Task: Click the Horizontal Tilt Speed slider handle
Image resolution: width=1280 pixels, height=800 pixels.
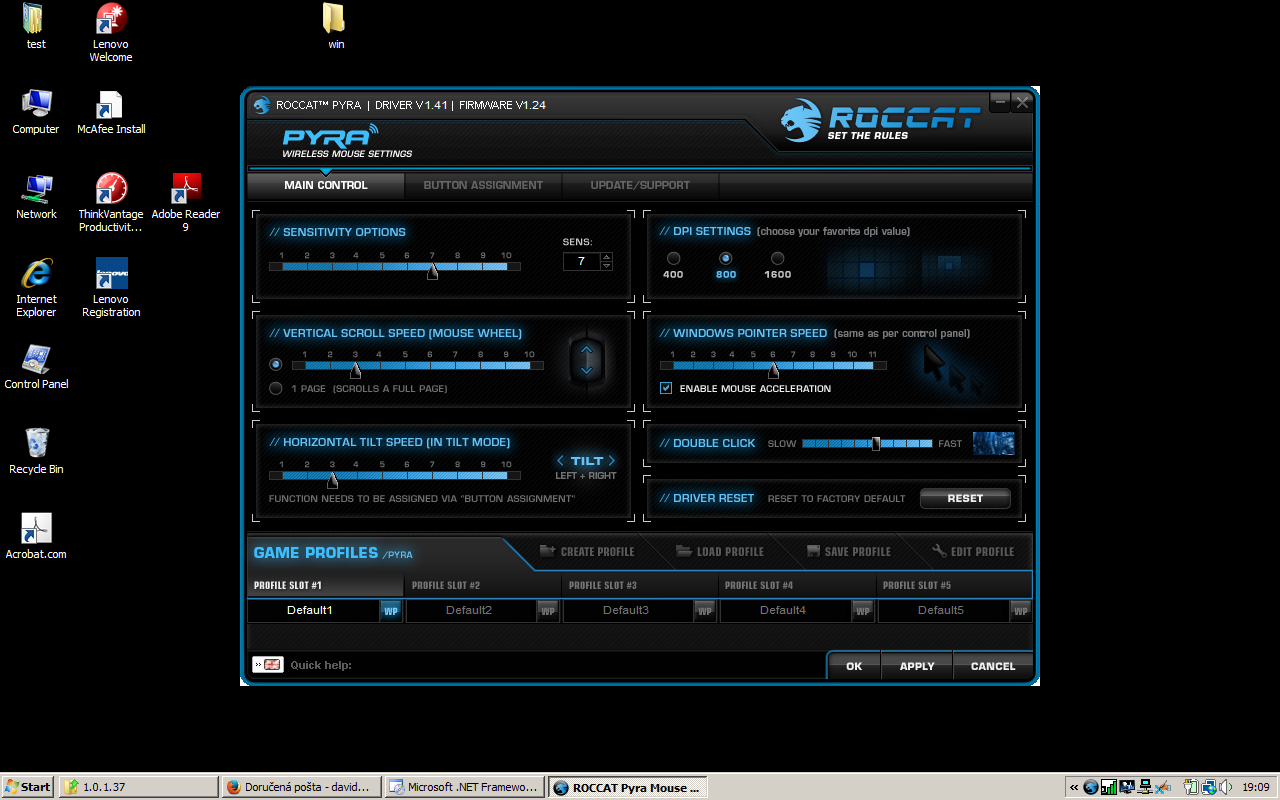Action: coord(332,480)
